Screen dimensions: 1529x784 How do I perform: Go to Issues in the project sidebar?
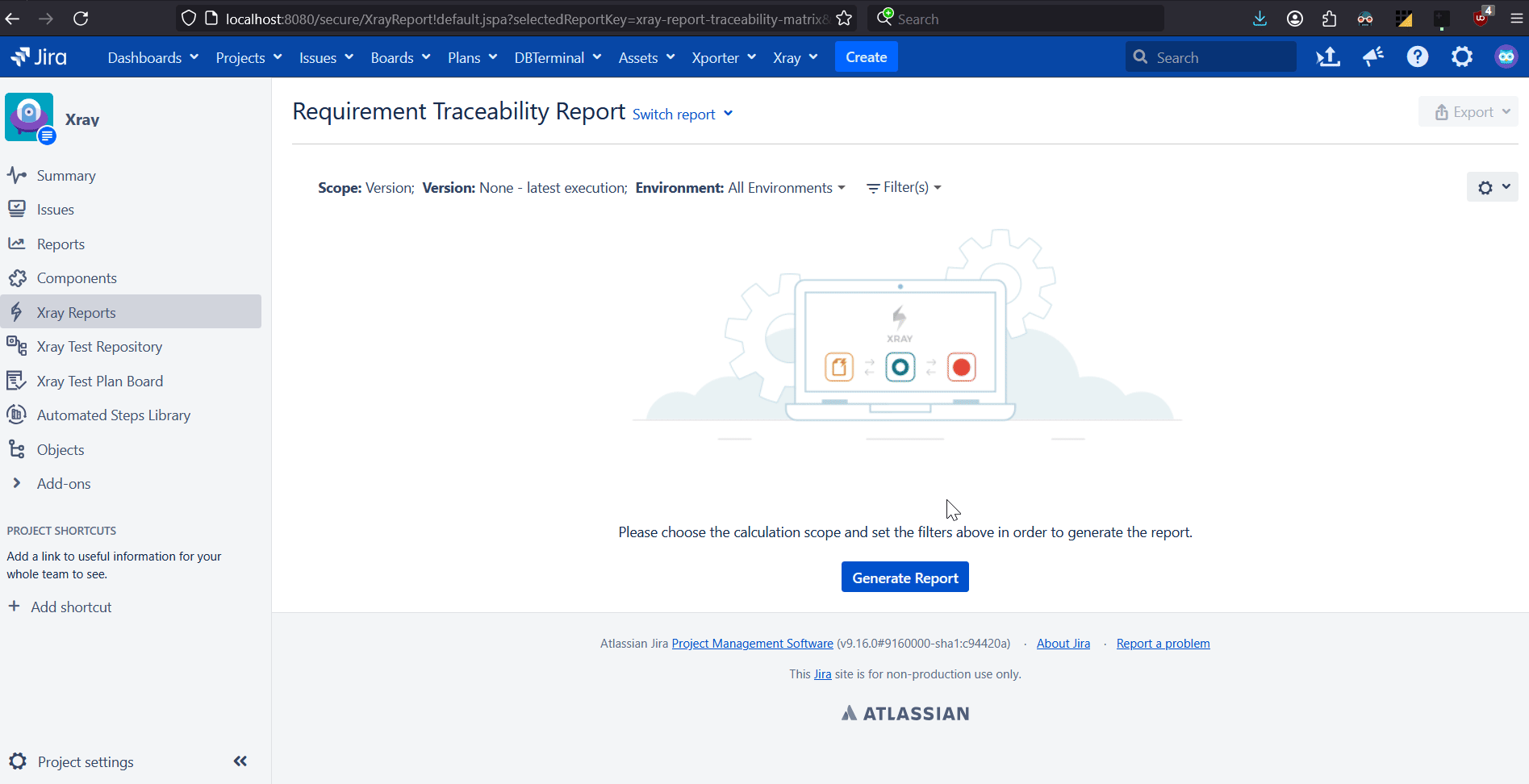[x=56, y=210]
